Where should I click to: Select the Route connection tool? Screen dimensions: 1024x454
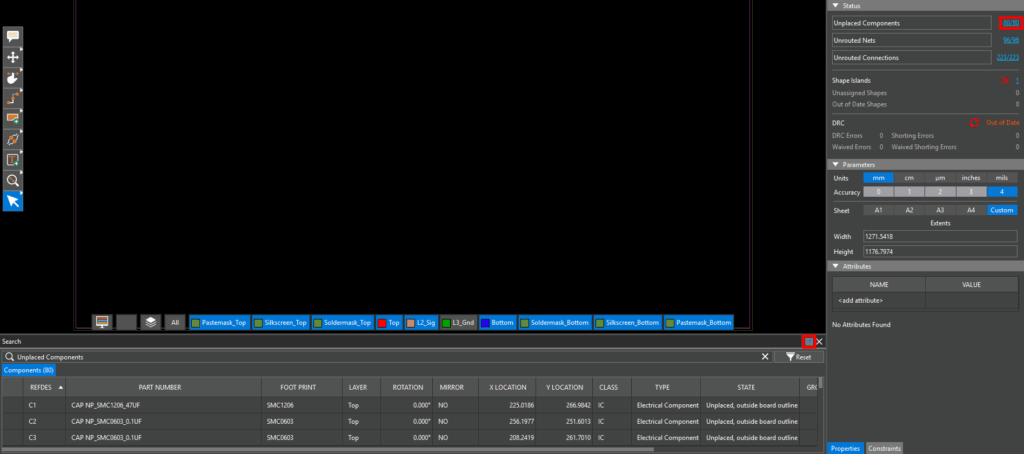click(12, 98)
